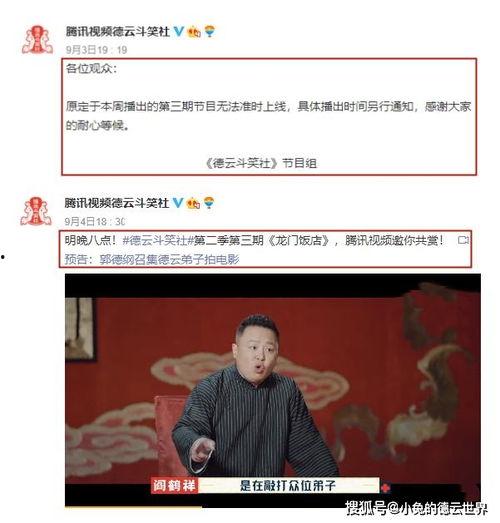The image size is (500, 523).
Task: Click the 《德云斗笑社》节目组 signature text
Action: click(x=261, y=163)
